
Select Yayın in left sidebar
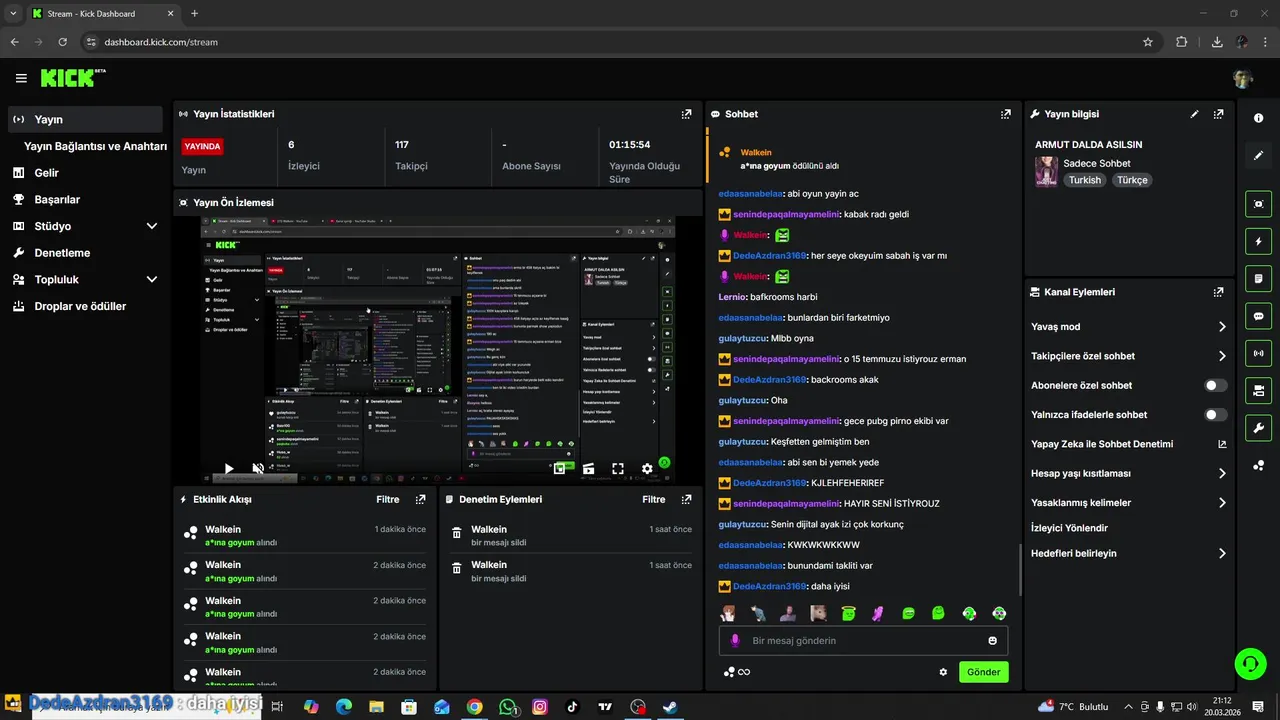click(85, 119)
